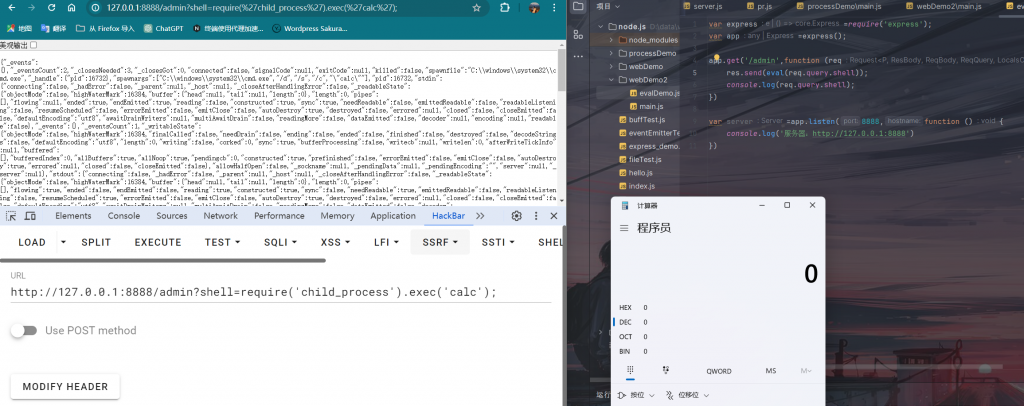
Task: Click the horizontal scrollbar under the HackBar toolbar
Action: (163, 260)
